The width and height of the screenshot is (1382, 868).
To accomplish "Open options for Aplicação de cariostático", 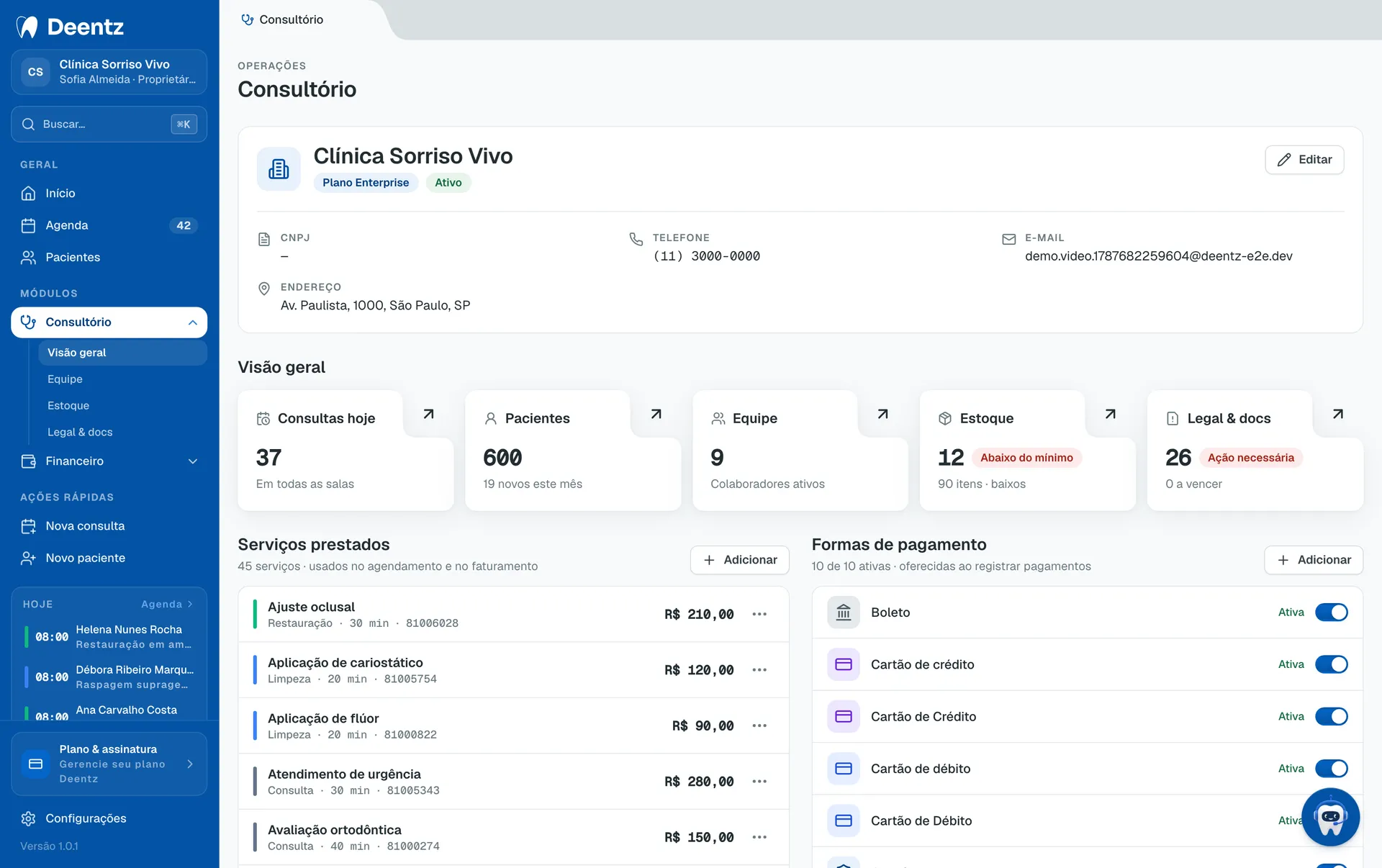I will tap(759, 670).
